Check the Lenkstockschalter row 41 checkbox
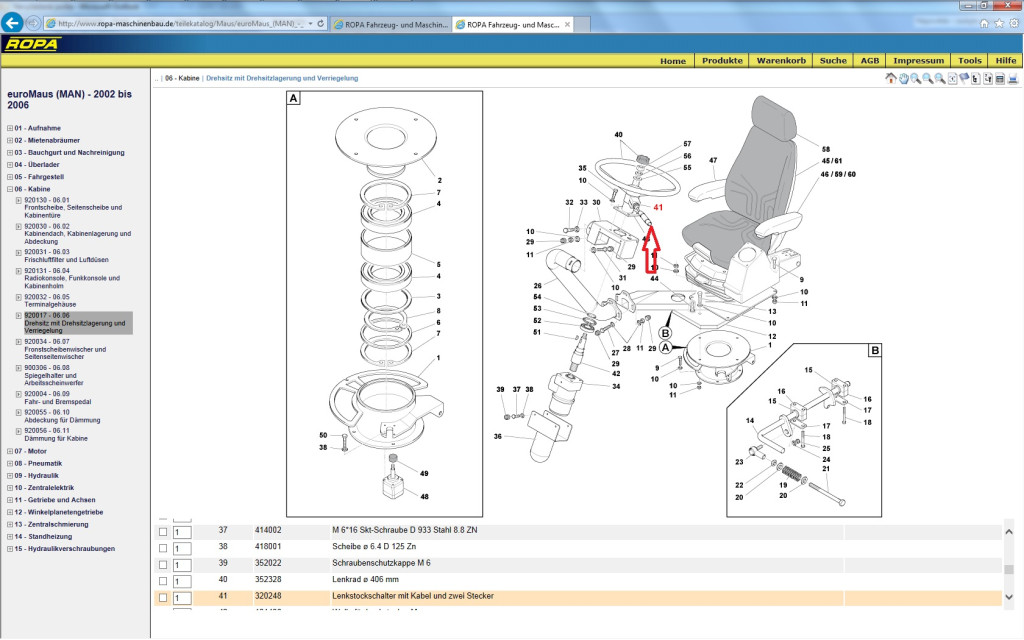Image resolution: width=1024 pixels, height=640 pixels. click(163, 597)
